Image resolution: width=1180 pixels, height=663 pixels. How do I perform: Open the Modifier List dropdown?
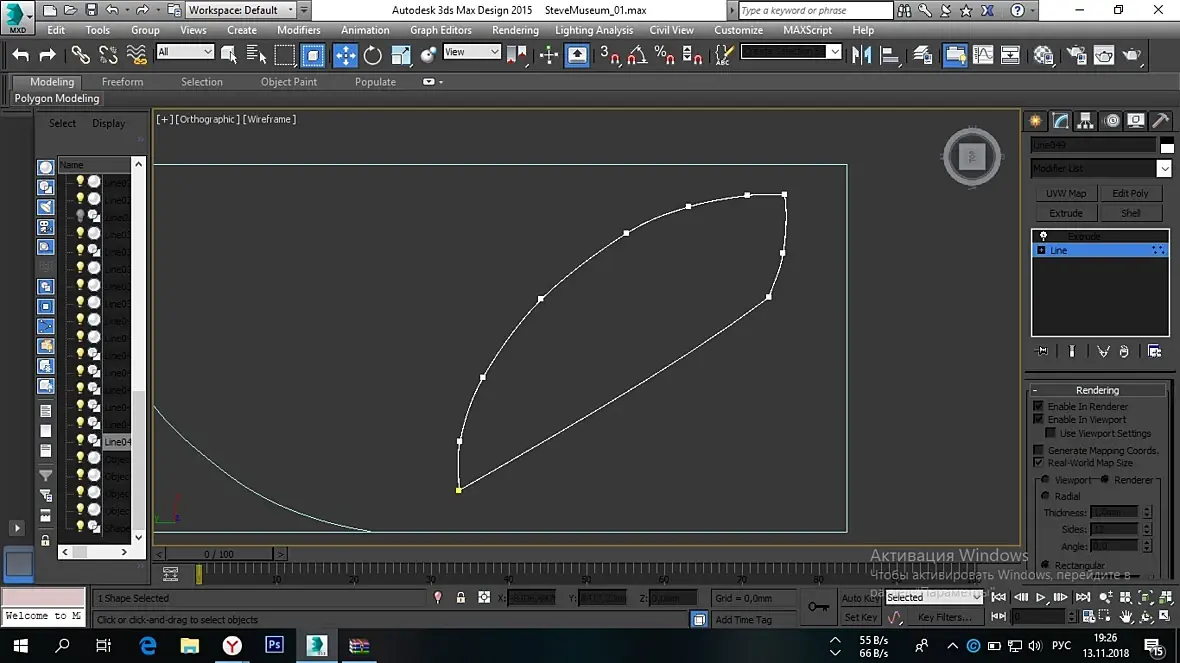(1164, 169)
